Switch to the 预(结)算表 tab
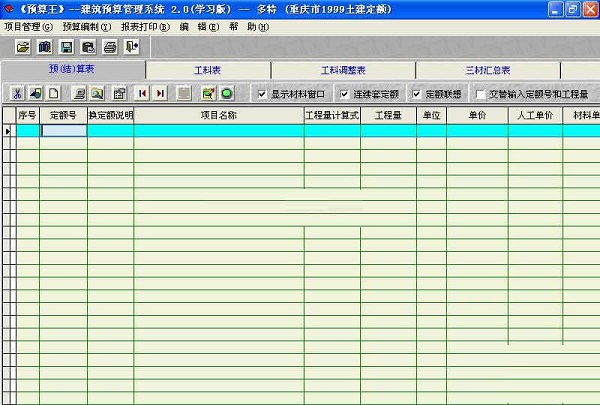This screenshot has width=600, height=405. coord(72,69)
